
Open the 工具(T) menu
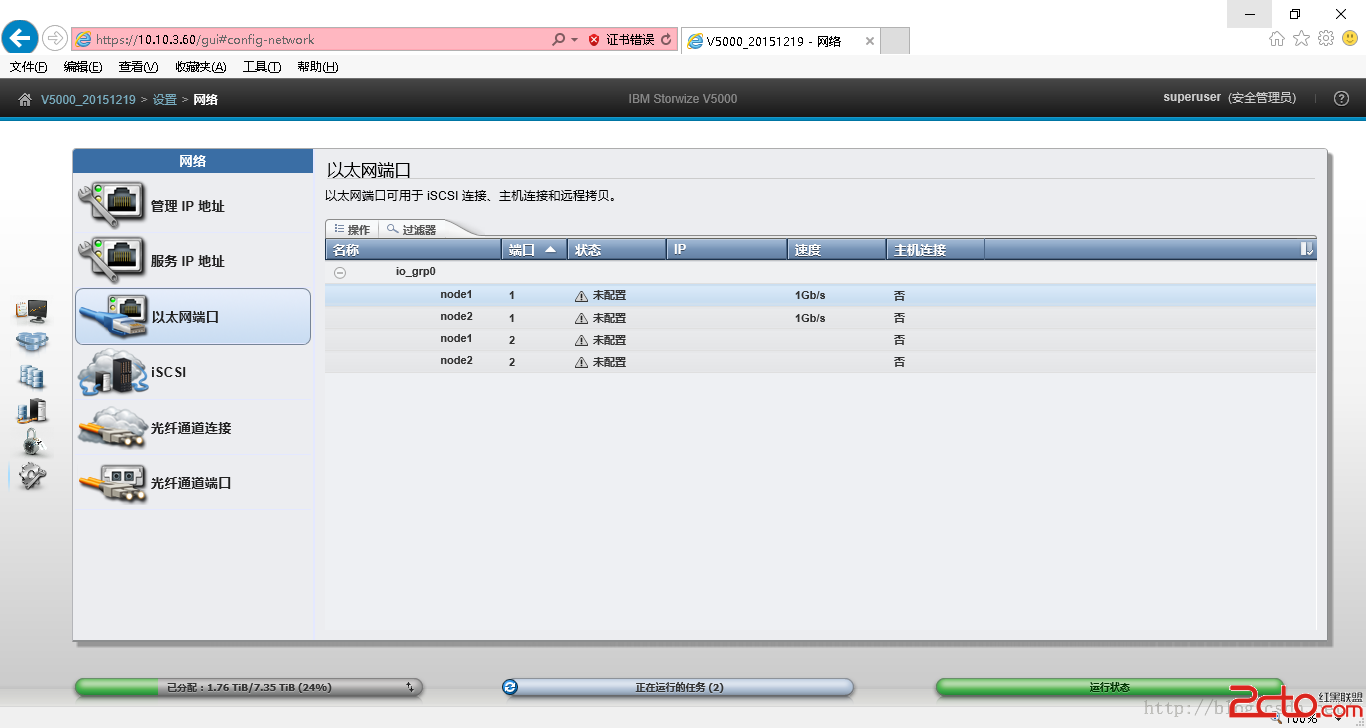(262, 67)
